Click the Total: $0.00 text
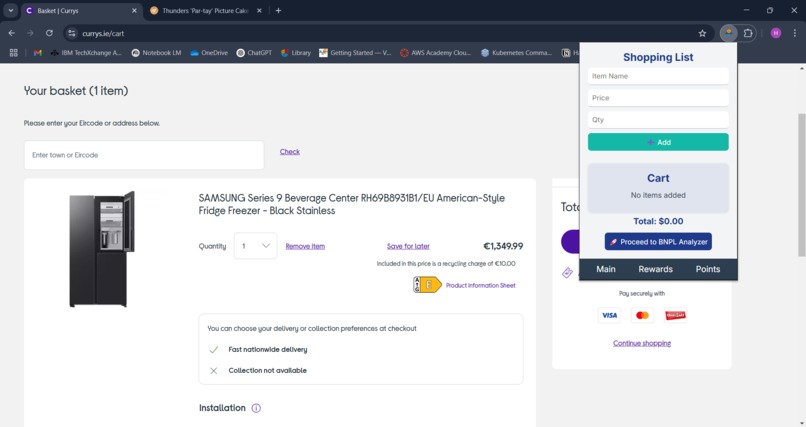 coord(658,221)
